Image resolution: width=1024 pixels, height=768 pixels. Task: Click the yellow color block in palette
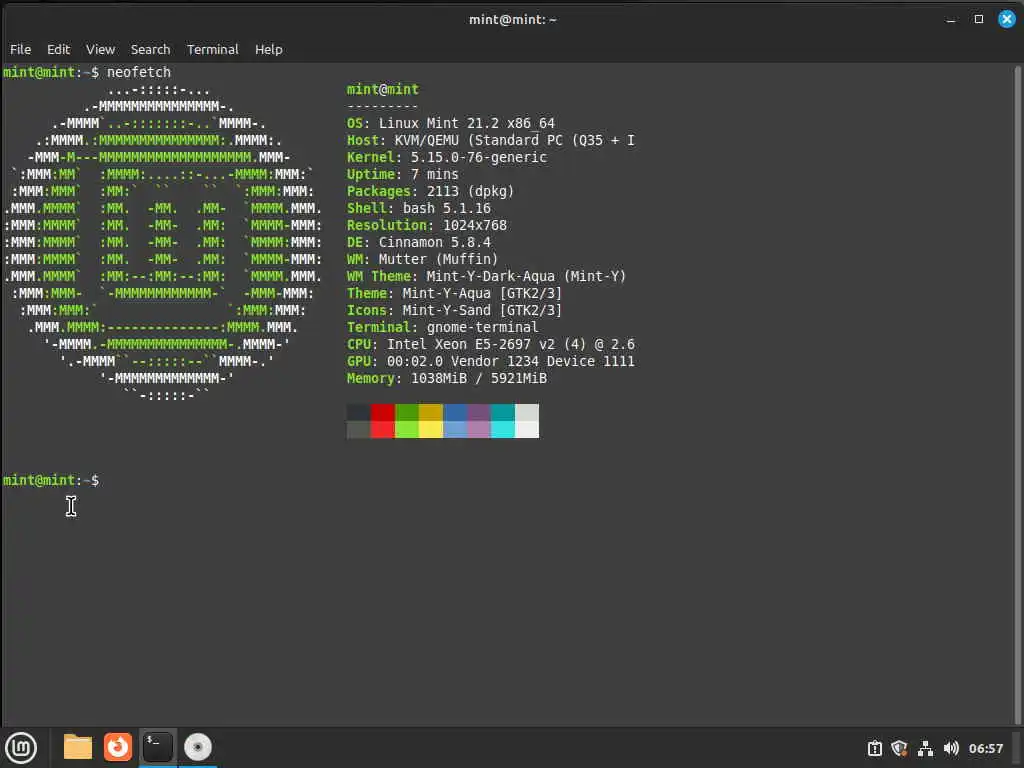[431, 429]
